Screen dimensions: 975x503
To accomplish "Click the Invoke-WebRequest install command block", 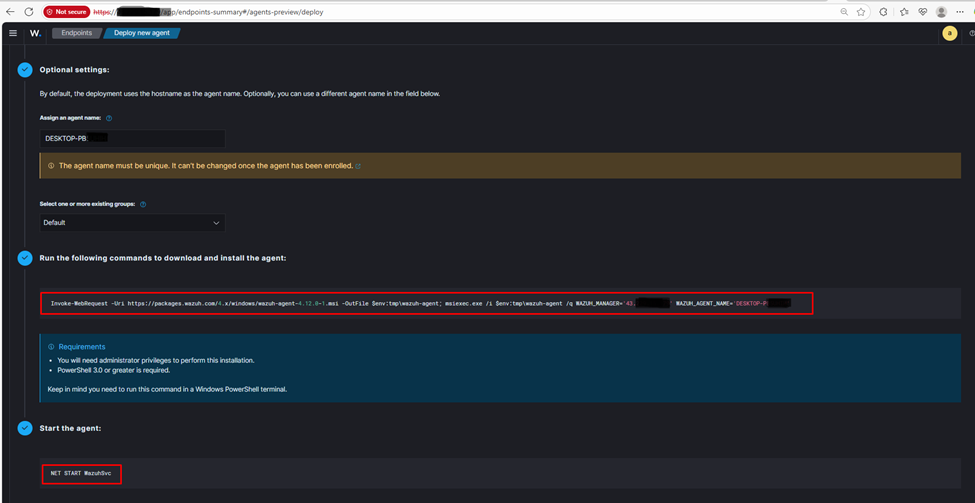I will pos(427,303).
